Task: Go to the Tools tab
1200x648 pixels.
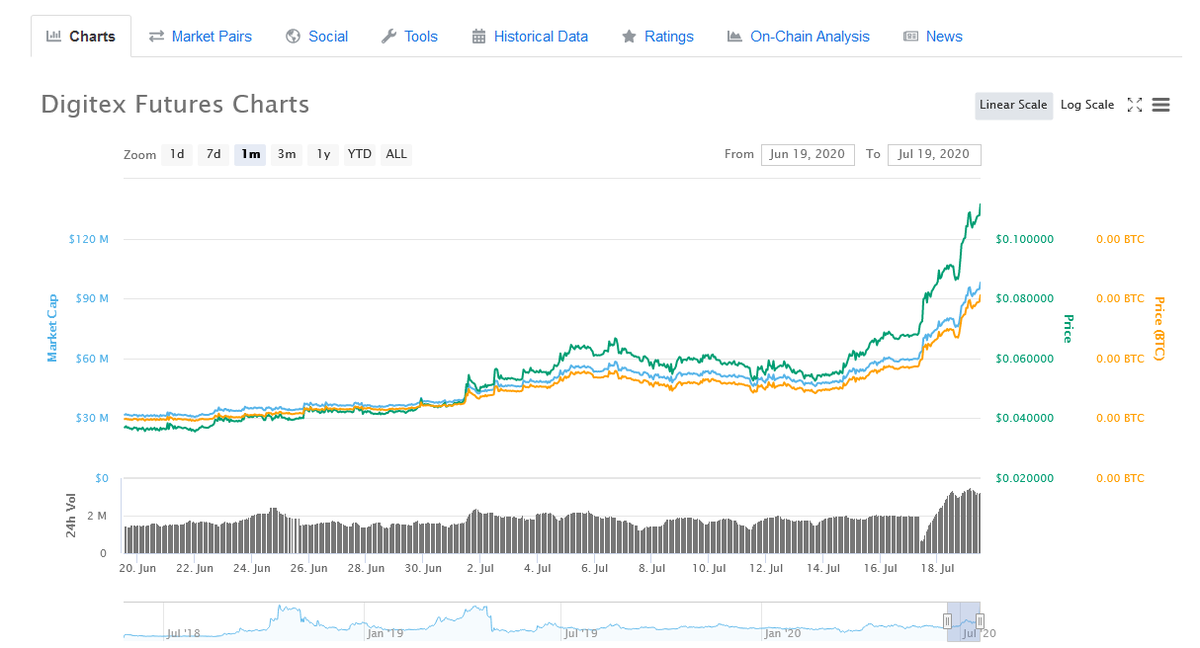Action: point(409,36)
